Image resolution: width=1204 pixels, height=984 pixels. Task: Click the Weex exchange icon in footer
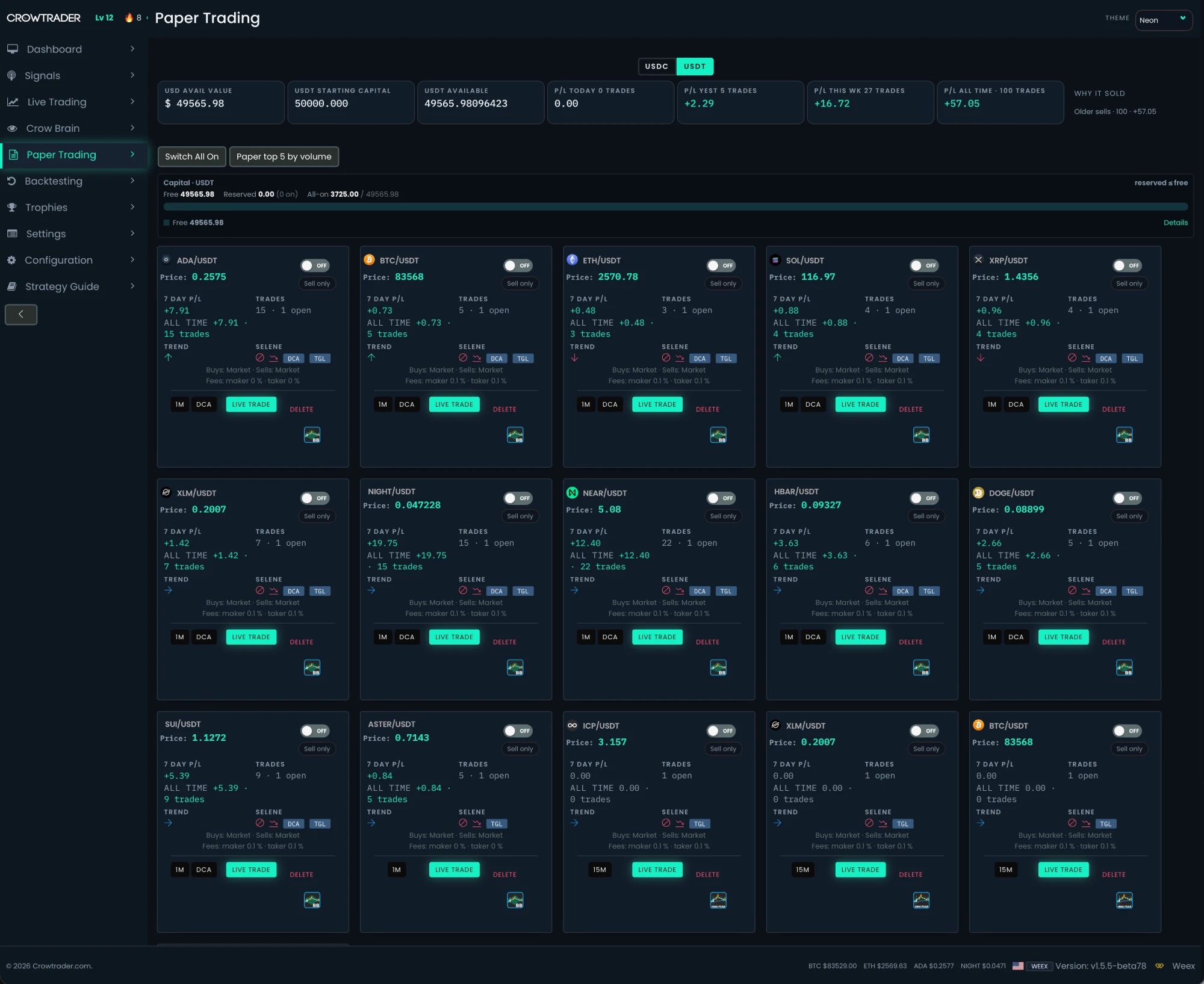1159,966
